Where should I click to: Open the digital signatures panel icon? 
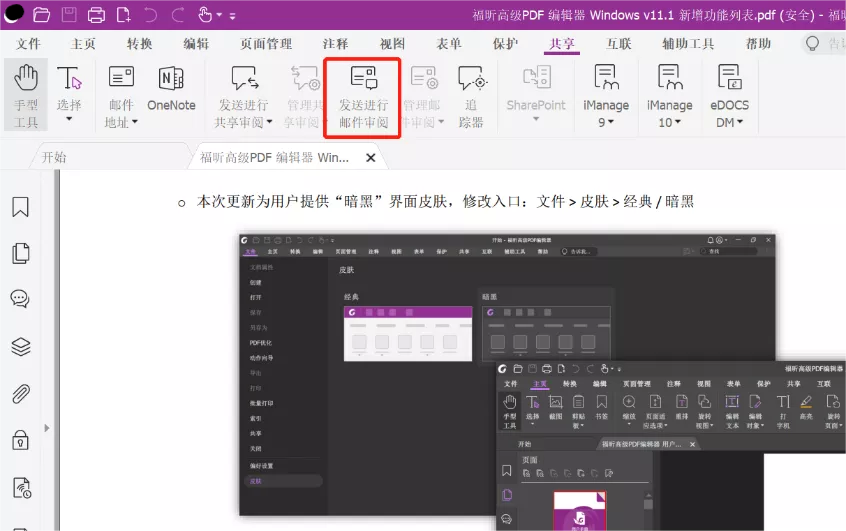pos(22,488)
